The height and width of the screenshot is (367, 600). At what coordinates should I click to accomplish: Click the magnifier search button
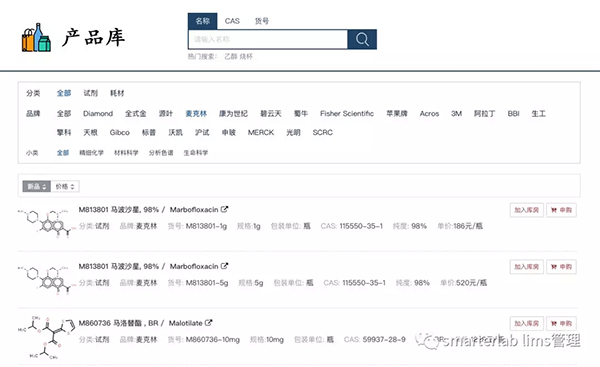[x=362, y=39]
